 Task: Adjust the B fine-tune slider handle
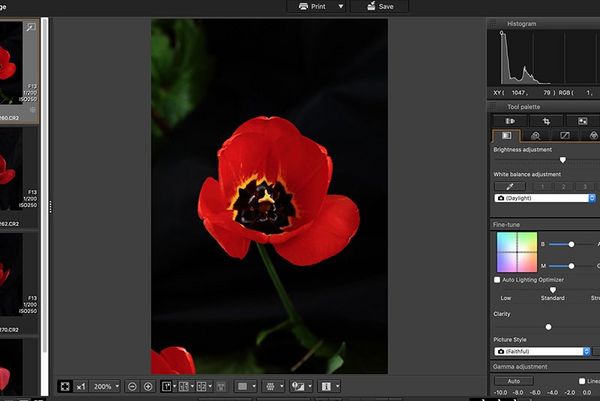(x=571, y=244)
